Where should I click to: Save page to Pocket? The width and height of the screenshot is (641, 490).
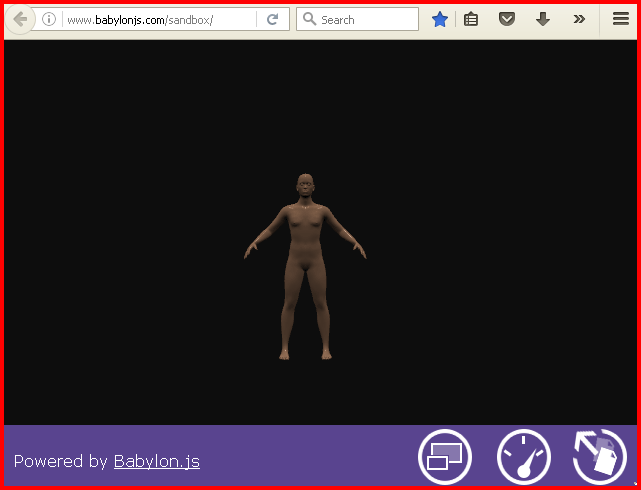coord(507,19)
